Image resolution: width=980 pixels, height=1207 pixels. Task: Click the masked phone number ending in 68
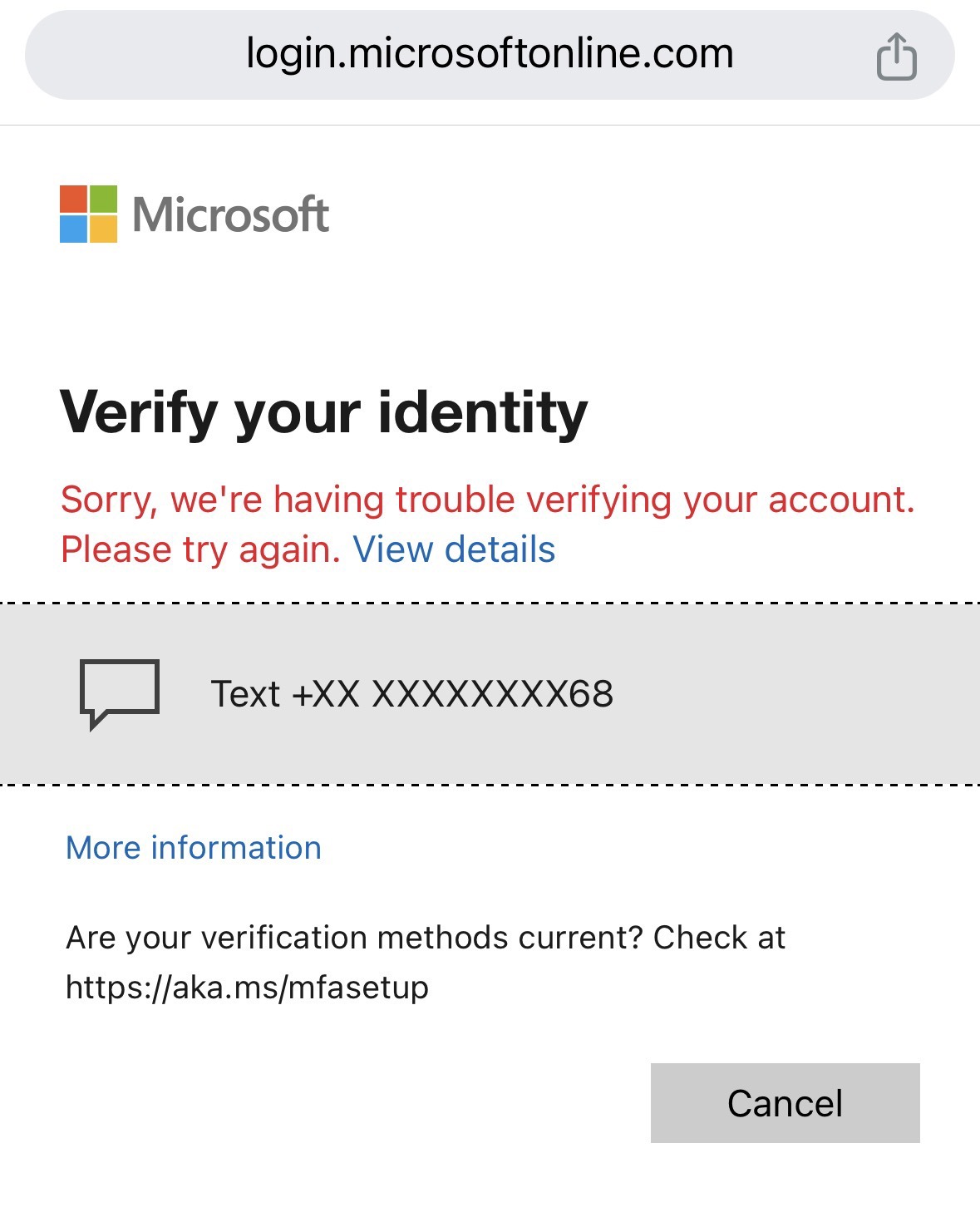pos(492,694)
